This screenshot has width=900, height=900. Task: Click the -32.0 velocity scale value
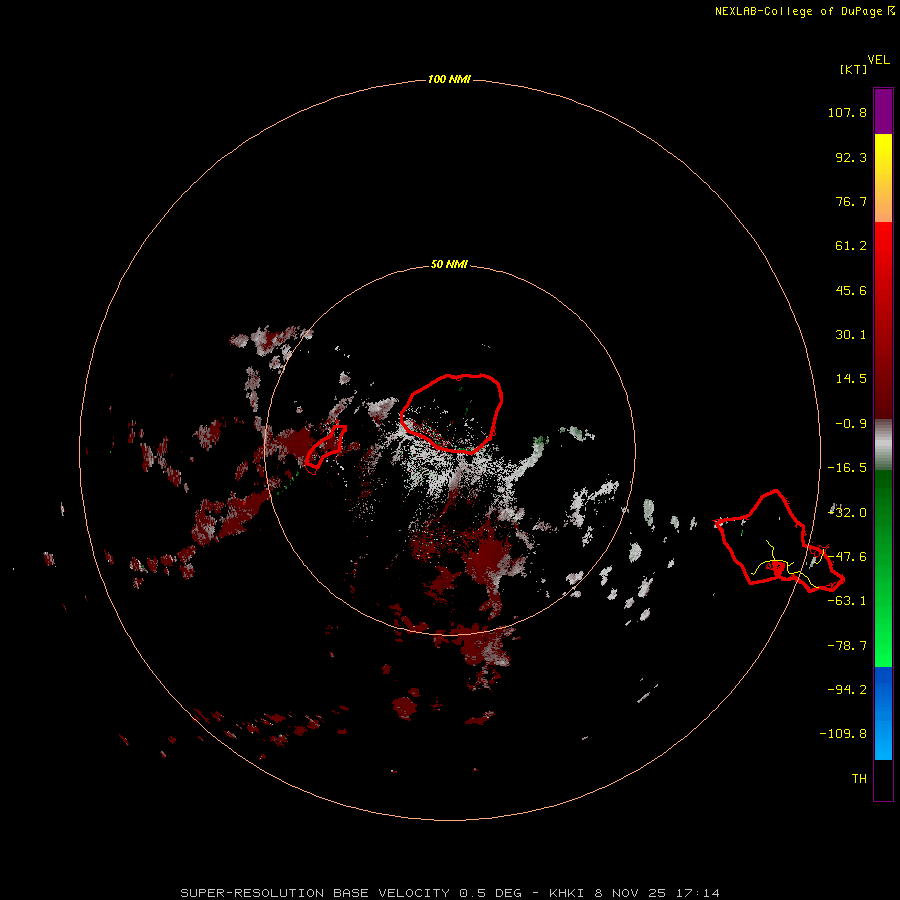pyautogui.click(x=847, y=513)
